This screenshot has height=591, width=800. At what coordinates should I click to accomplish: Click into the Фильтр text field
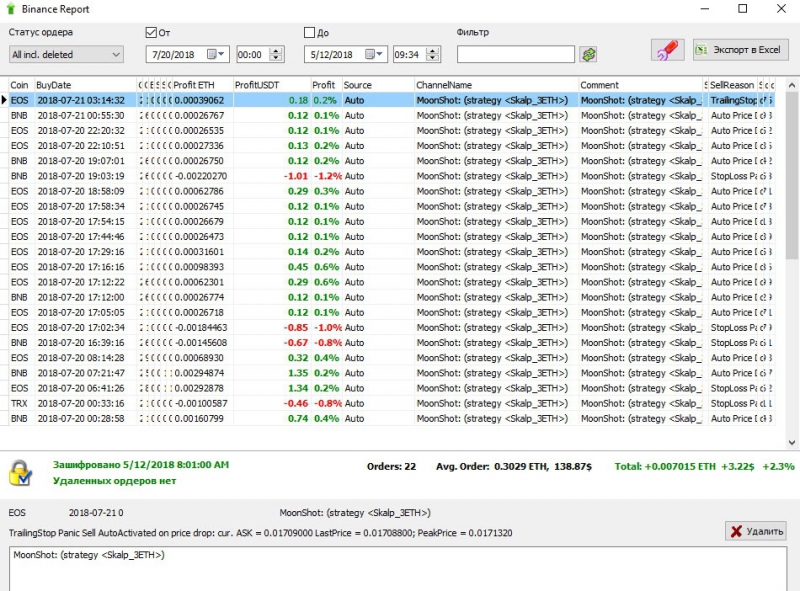[x=515, y=54]
